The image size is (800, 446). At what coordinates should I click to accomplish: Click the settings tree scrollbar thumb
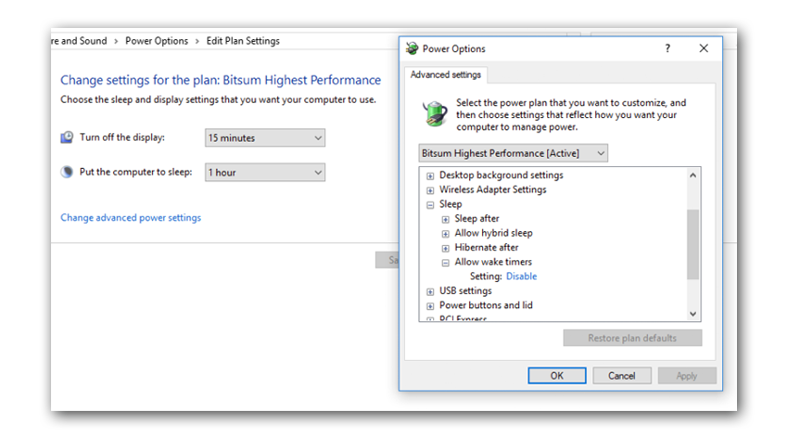pyautogui.click(x=692, y=244)
